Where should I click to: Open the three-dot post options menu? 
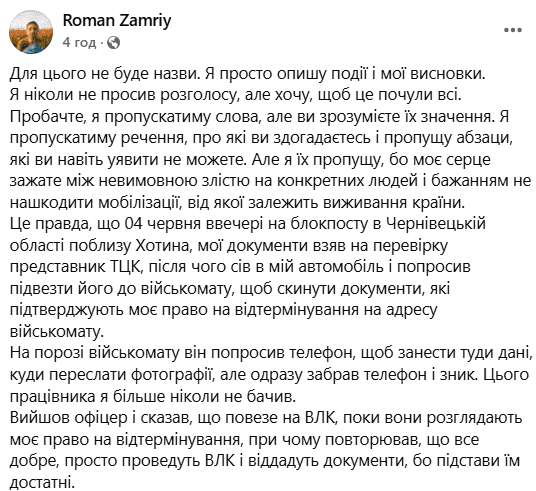(x=512, y=30)
